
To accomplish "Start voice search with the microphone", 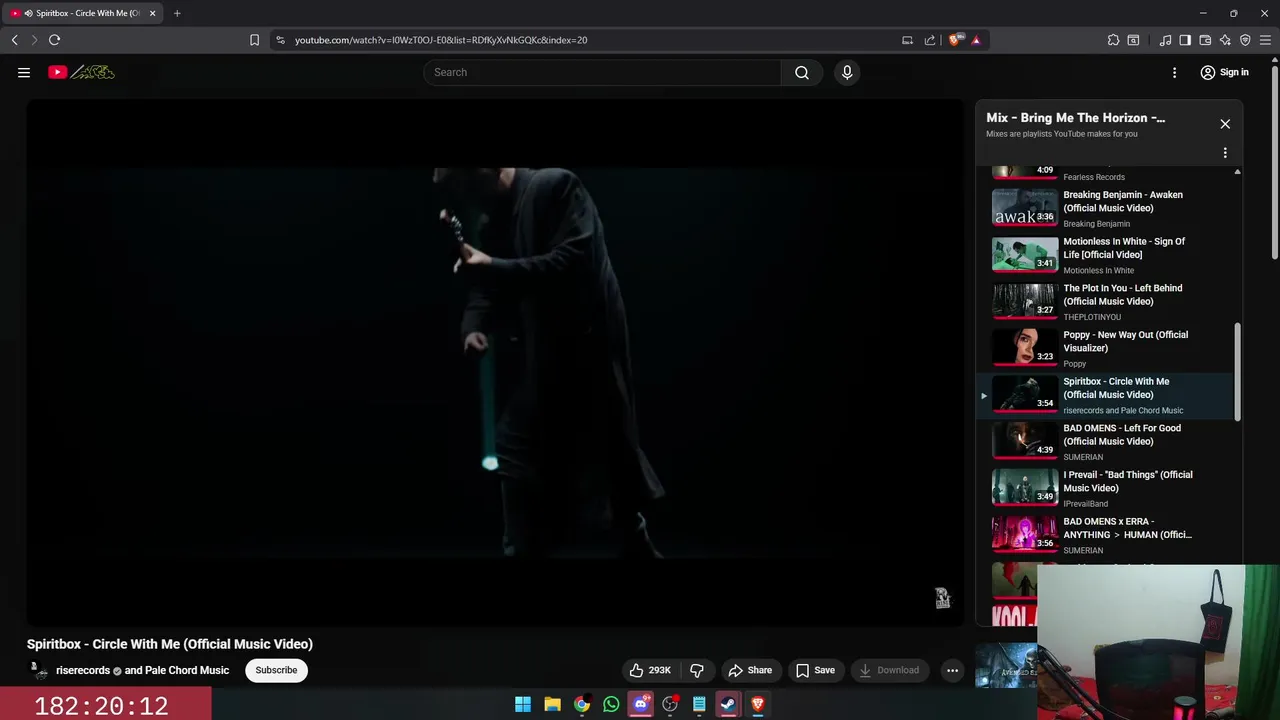I will point(847,72).
